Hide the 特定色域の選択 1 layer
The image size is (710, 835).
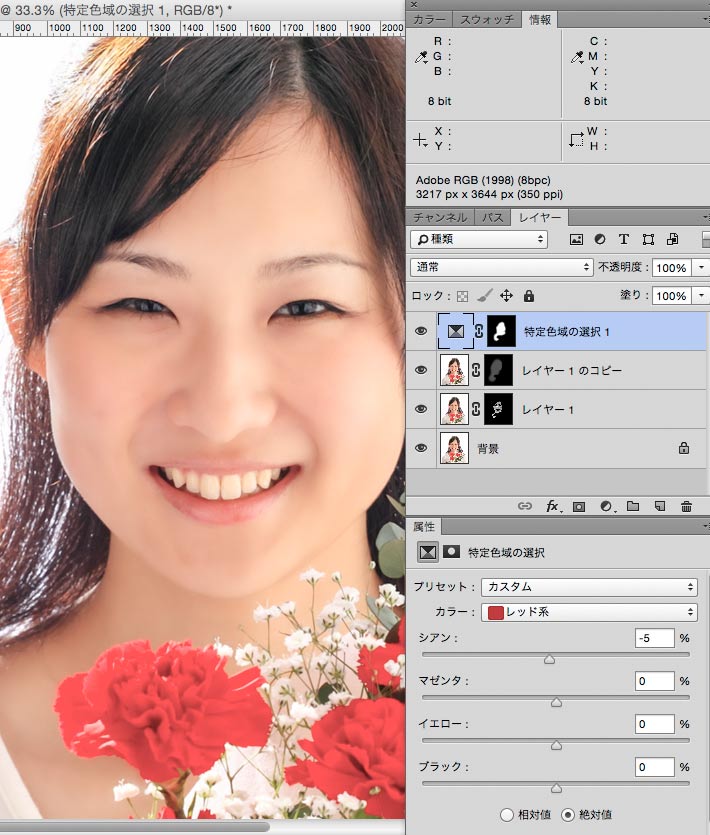pos(420,331)
